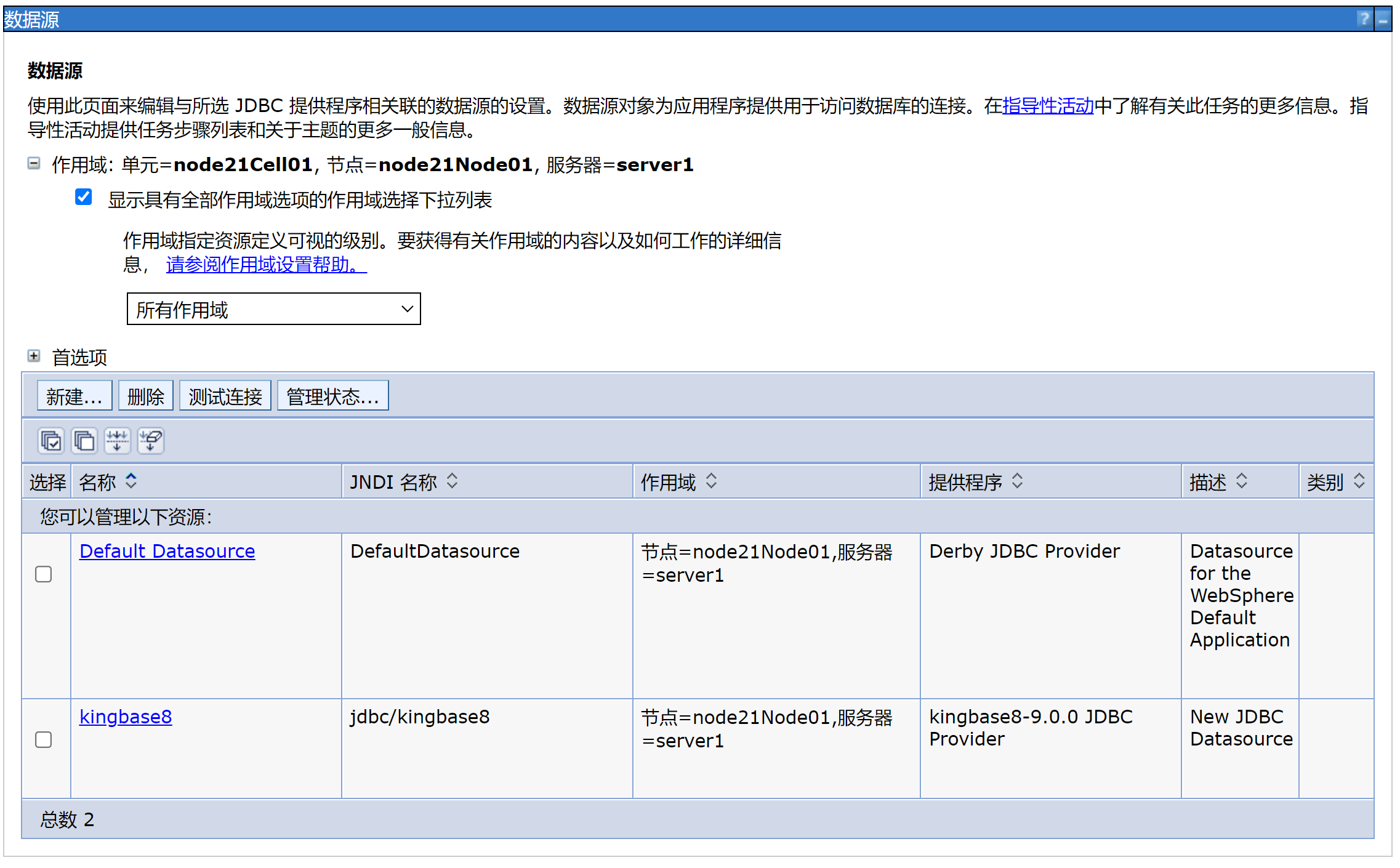
Task: Sort by provider column arrows
Action: point(1017,481)
